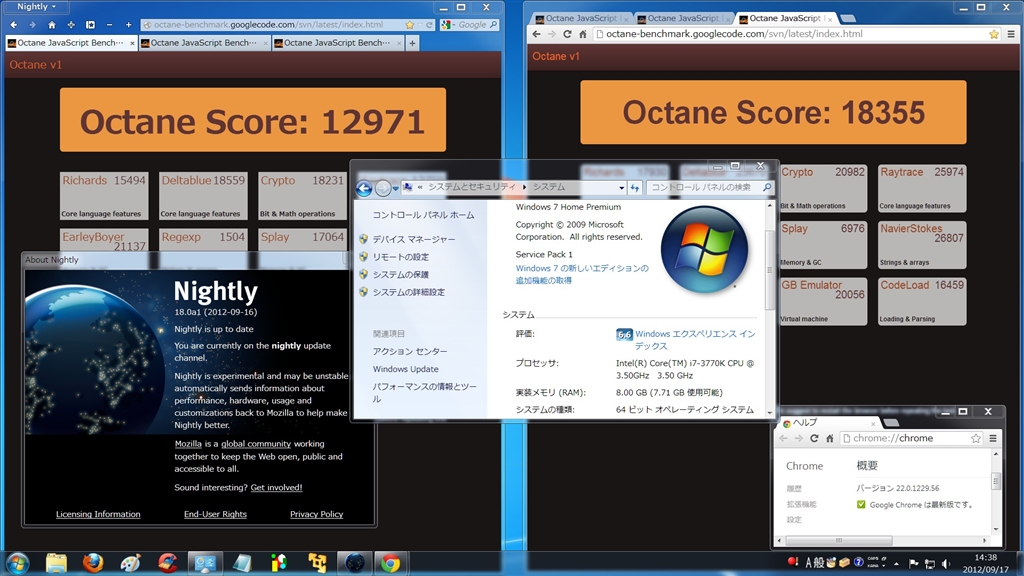Click the home icon in Chrome's toolbar
Viewport: 1024px width, 576px height.
tap(581, 34)
